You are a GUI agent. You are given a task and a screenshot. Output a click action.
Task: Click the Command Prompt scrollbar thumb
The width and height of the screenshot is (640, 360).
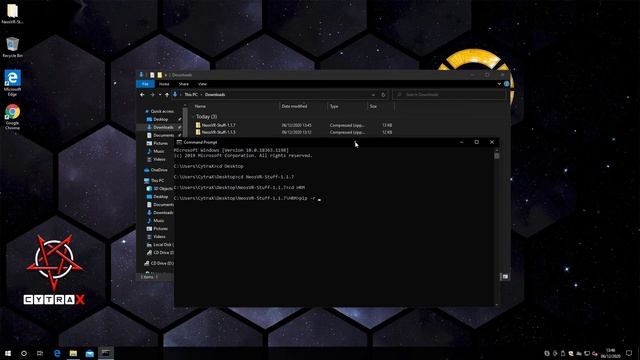pyautogui.click(x=497, y=156)
